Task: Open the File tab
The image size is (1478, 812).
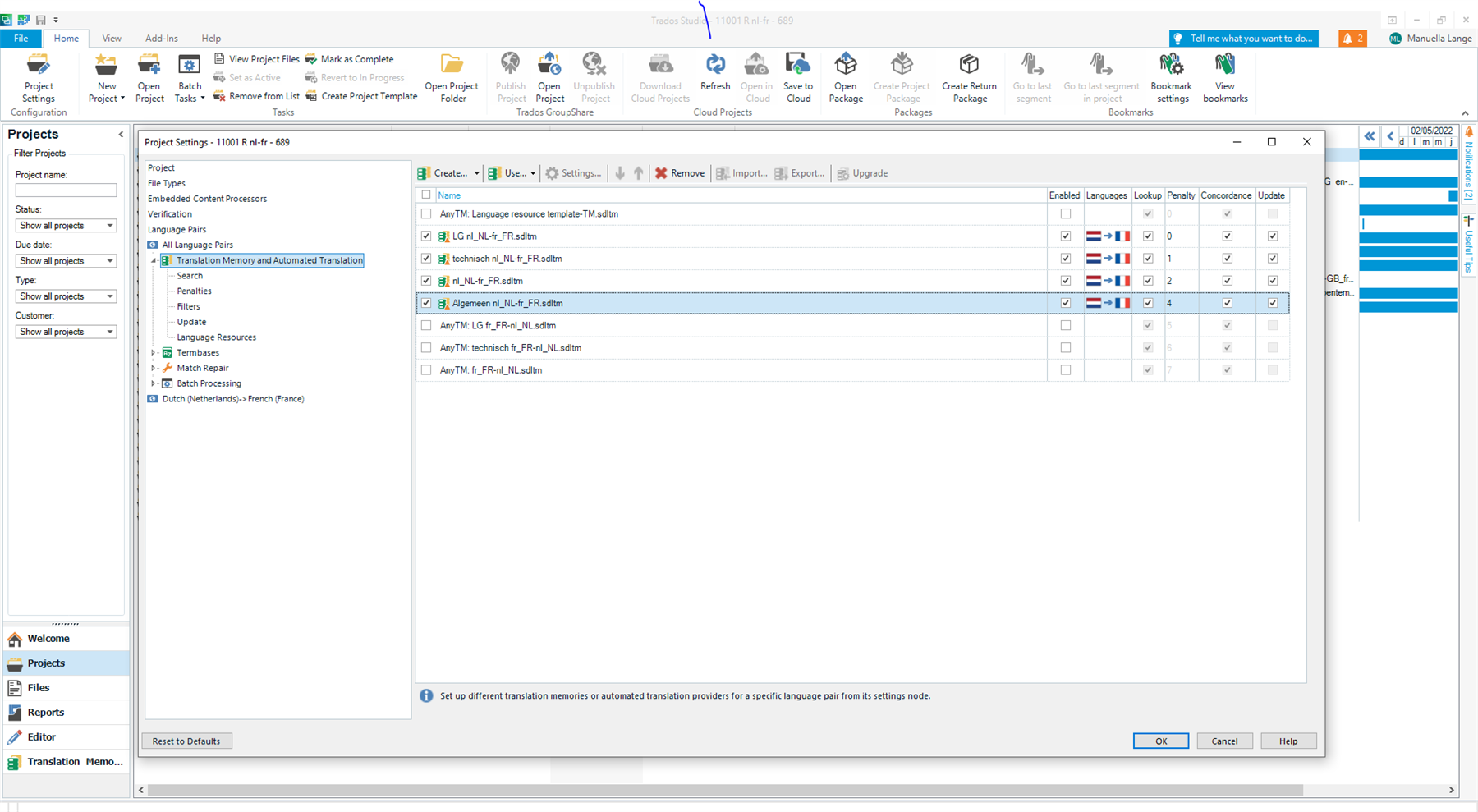Action: [21, 39]
